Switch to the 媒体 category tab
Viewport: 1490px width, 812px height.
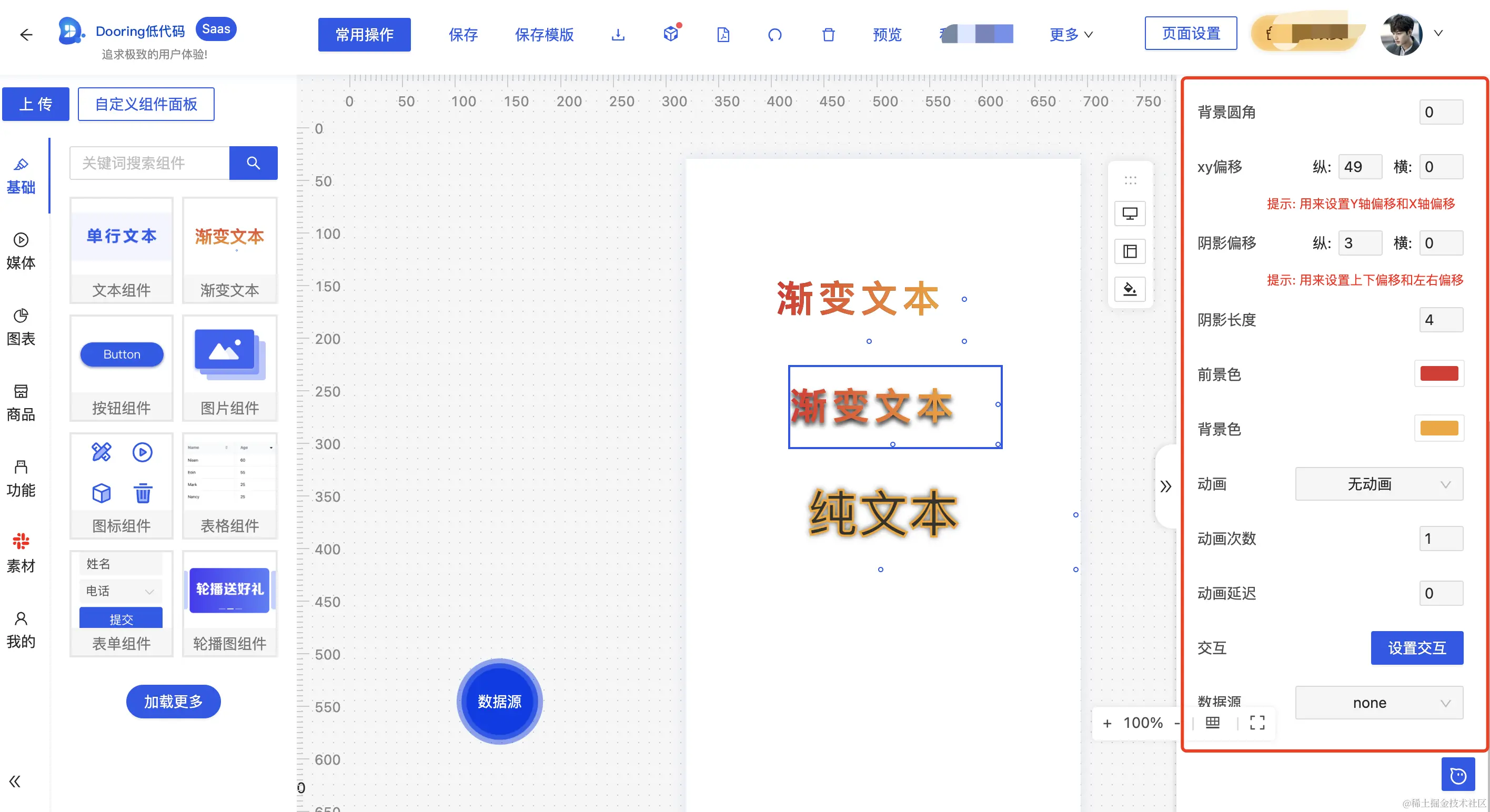tap(21, 251)
